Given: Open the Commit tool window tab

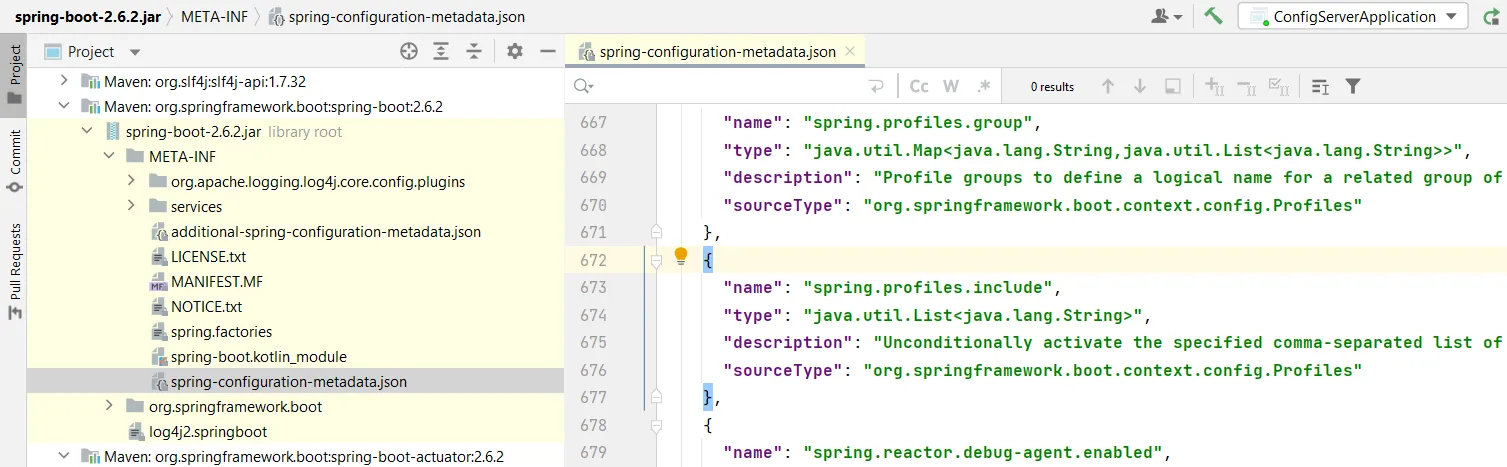Looking at the screenshot, I should pos(15,160).
